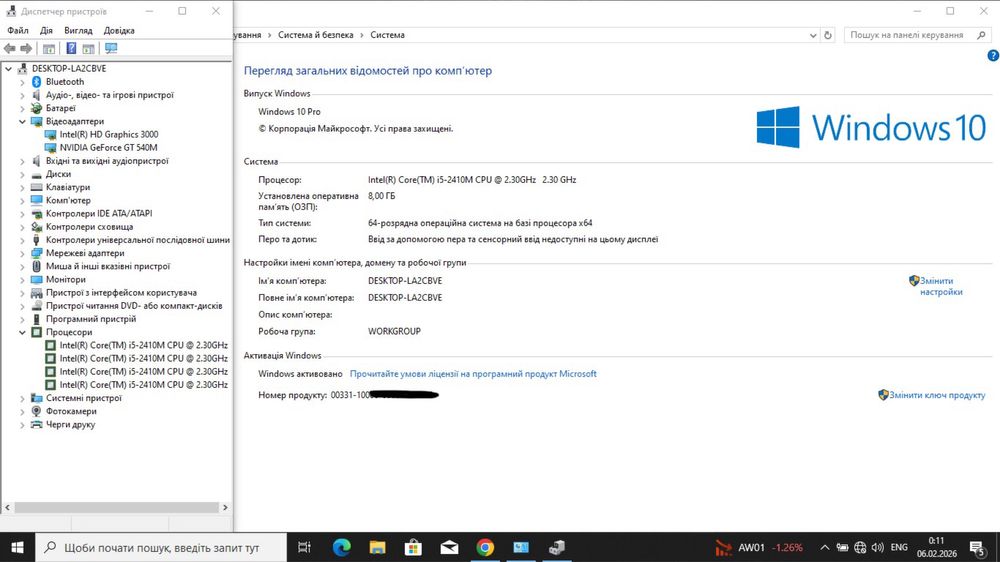
Task: Click the scrollbar right arrow in Device Manager
Action: [224, 508]
